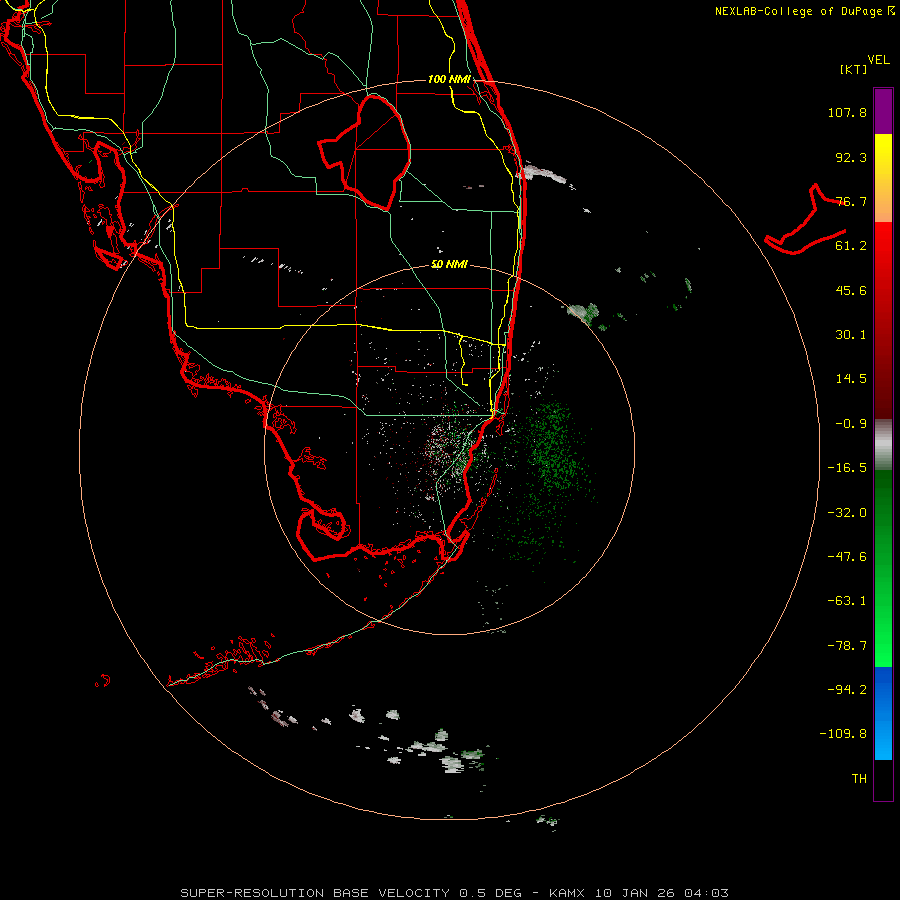Click the 100 NMI range ring label

tap(449, 79)
